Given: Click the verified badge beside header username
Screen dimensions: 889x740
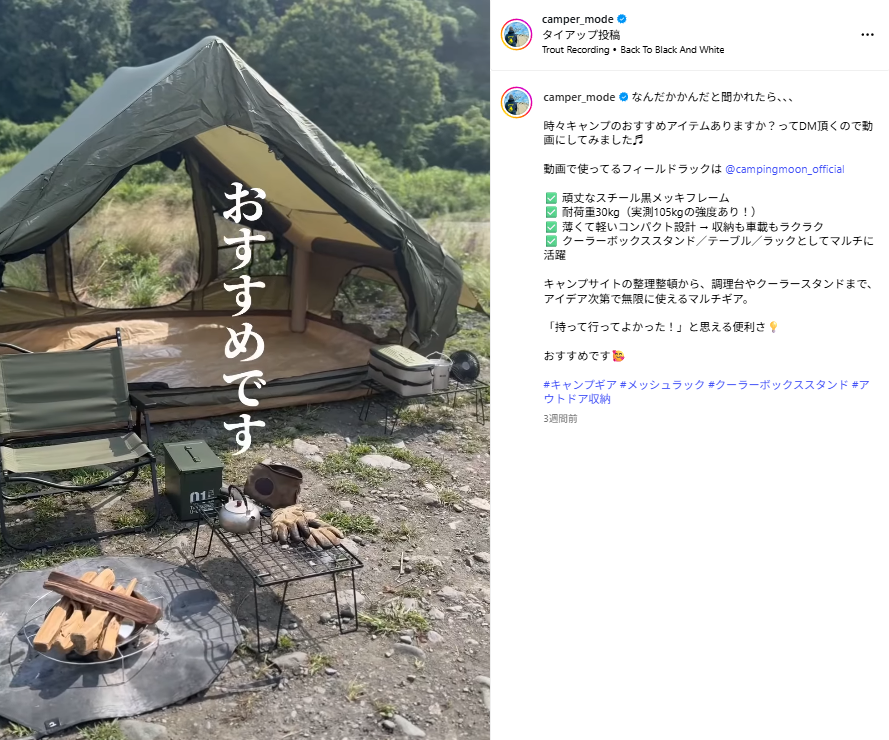Looking at the screenshot, I should (621, 19).
